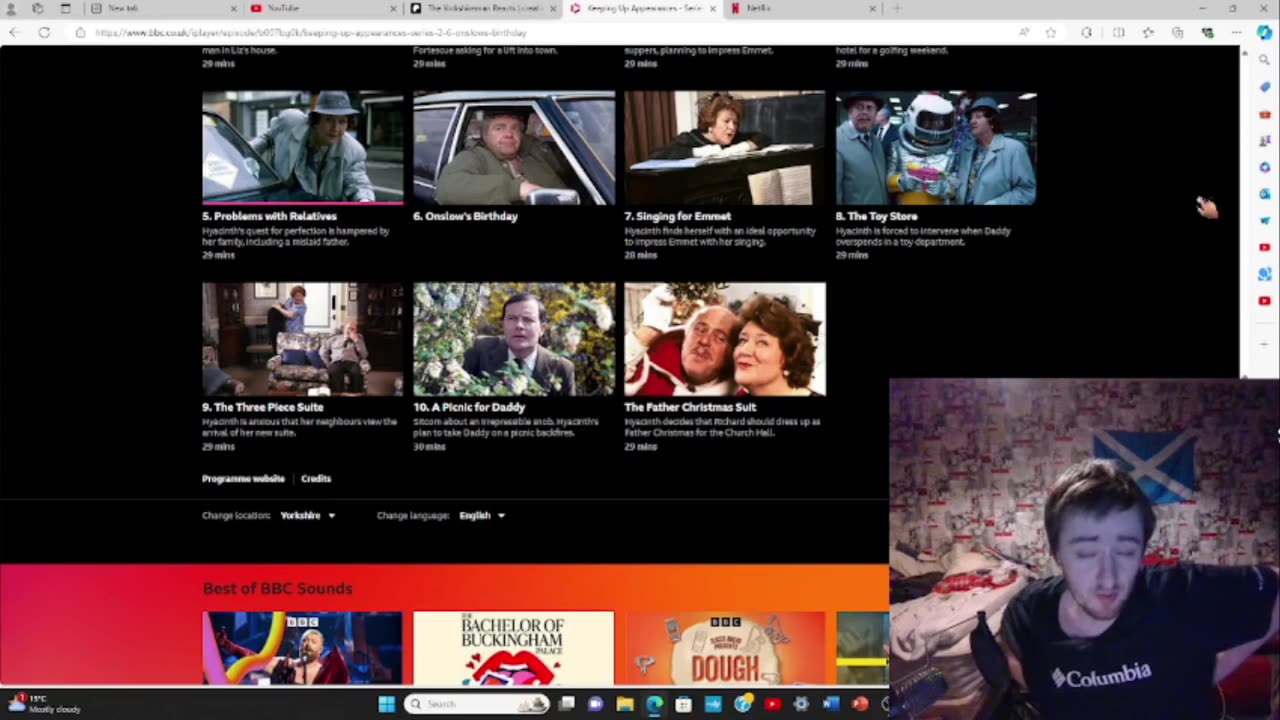
Task: Open The Father Christmas Suit title
Action: point(690,407)
